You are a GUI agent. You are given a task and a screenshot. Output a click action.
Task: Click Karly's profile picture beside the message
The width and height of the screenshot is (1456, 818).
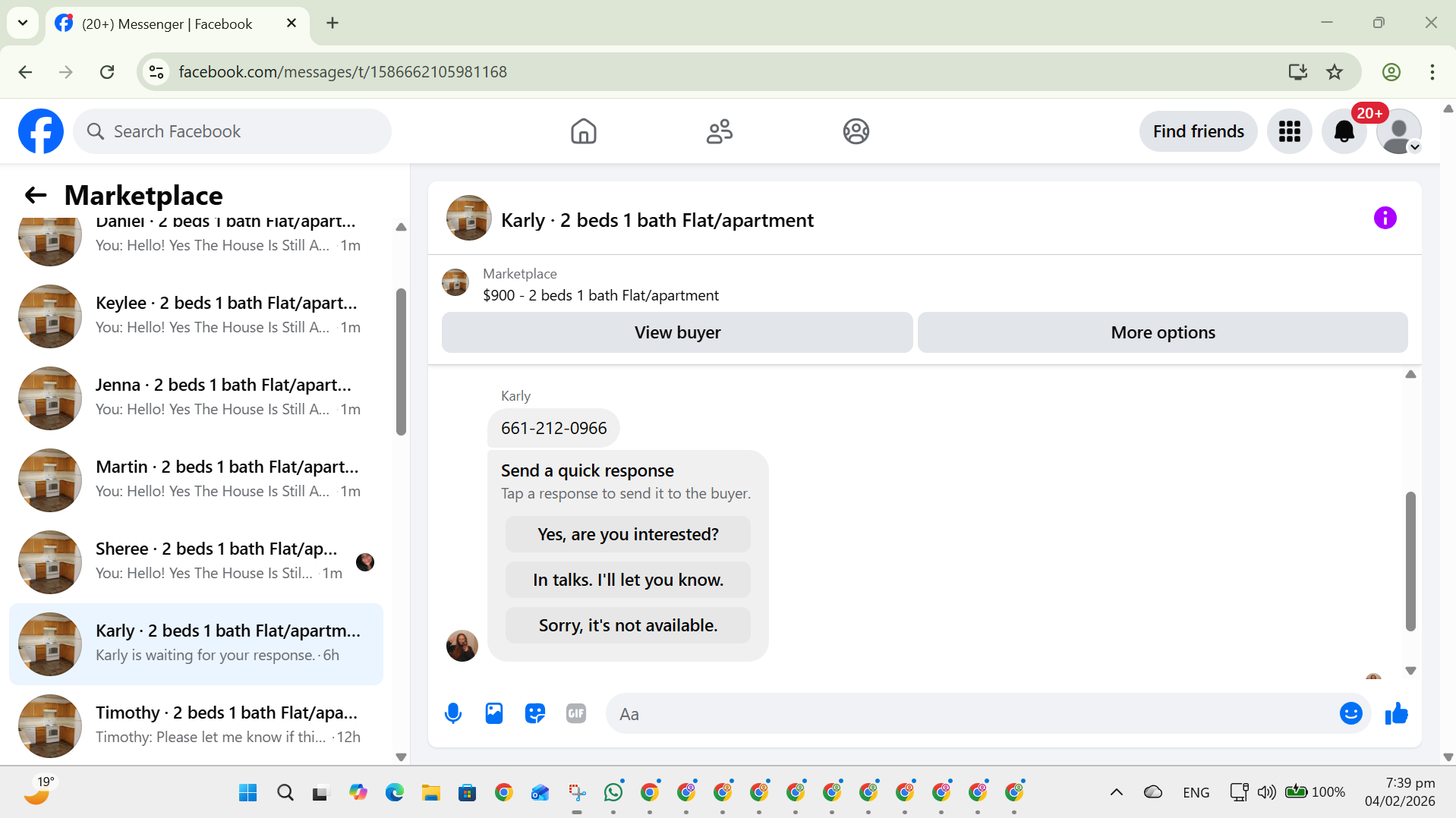tap(462, 646)
